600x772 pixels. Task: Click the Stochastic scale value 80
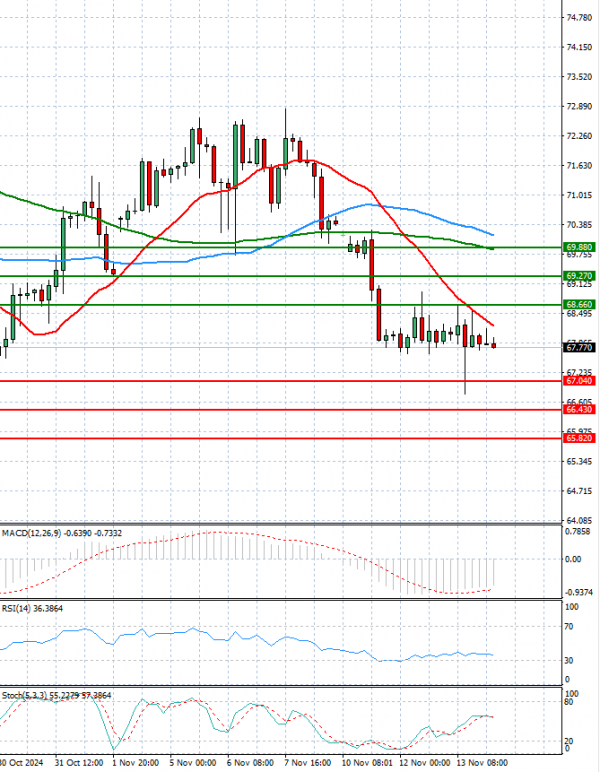click(568, 702)
